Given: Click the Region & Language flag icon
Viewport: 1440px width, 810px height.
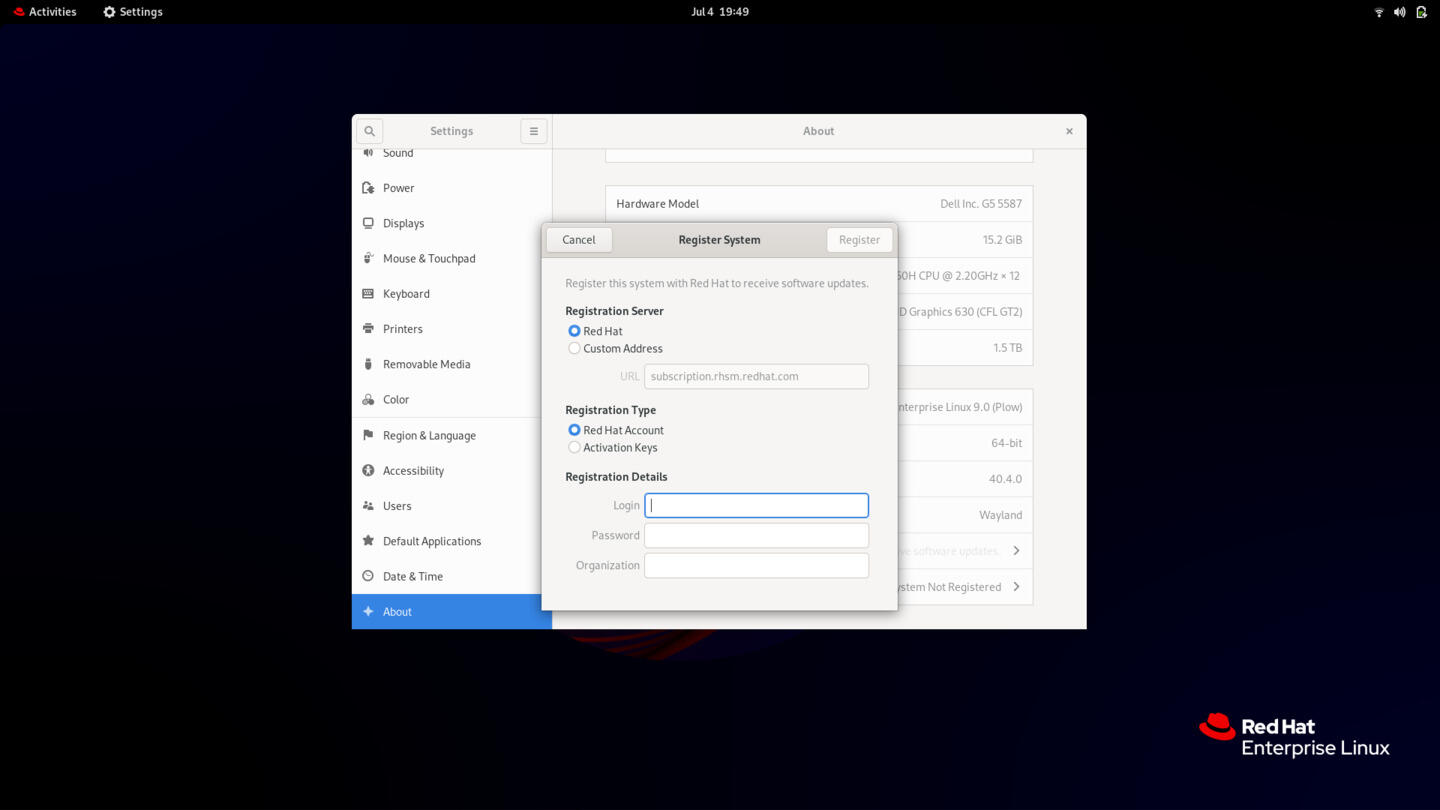Looking at the screenshot, I should tap(368, 435).
